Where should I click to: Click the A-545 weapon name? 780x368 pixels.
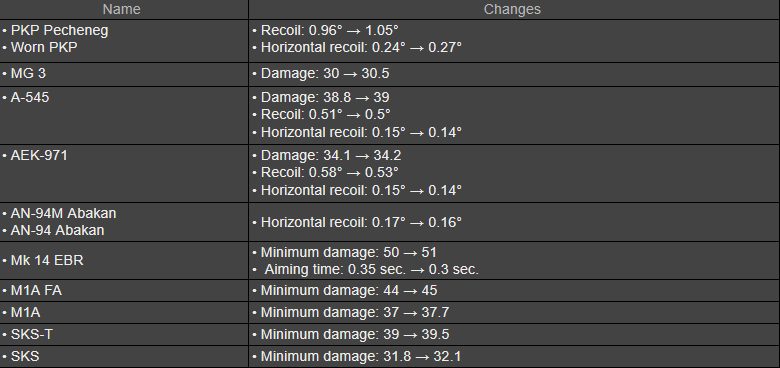click(x=30, y=97)
